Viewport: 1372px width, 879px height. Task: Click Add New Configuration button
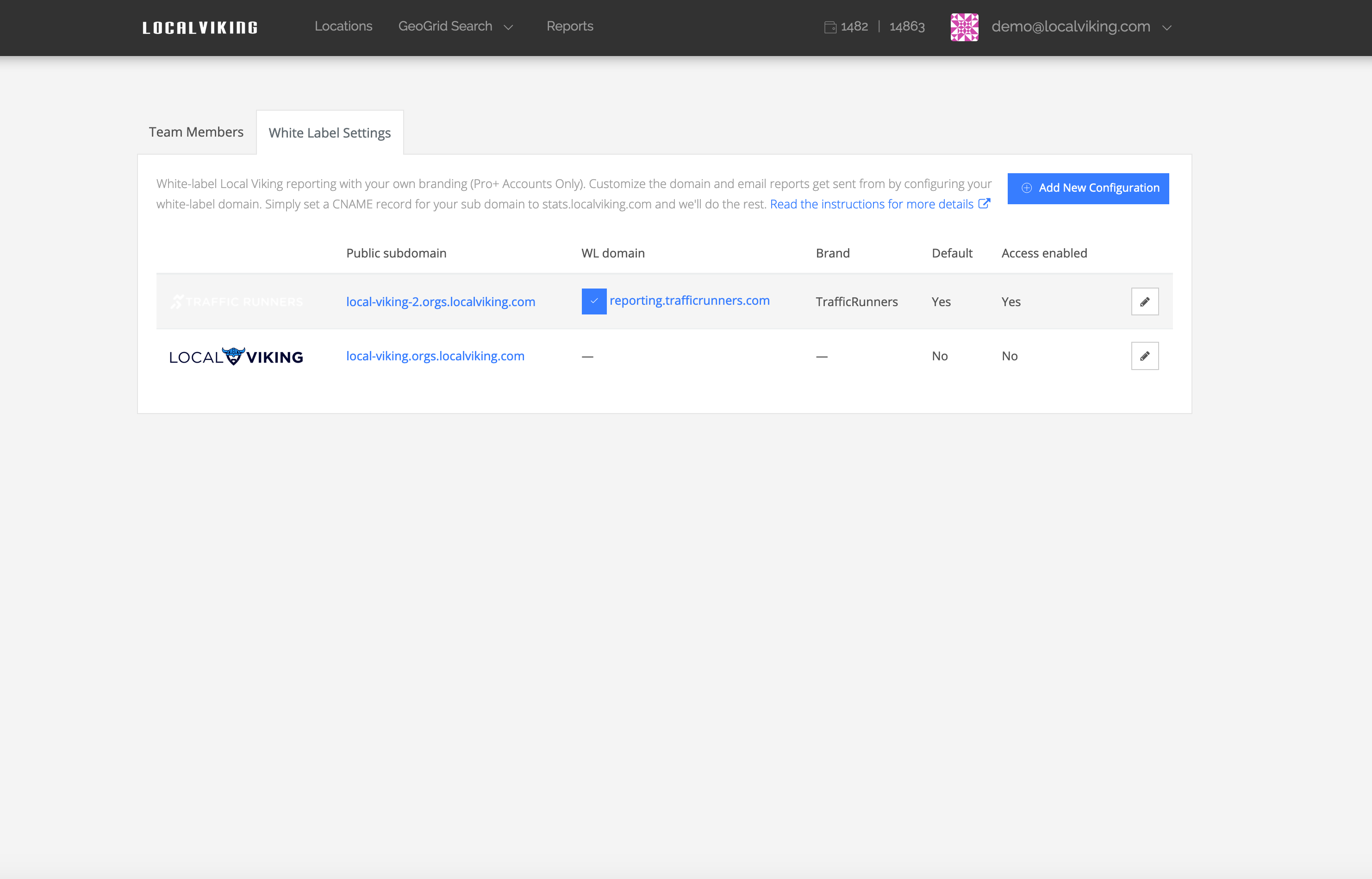pyautogui.click(x=1087, y=188)
